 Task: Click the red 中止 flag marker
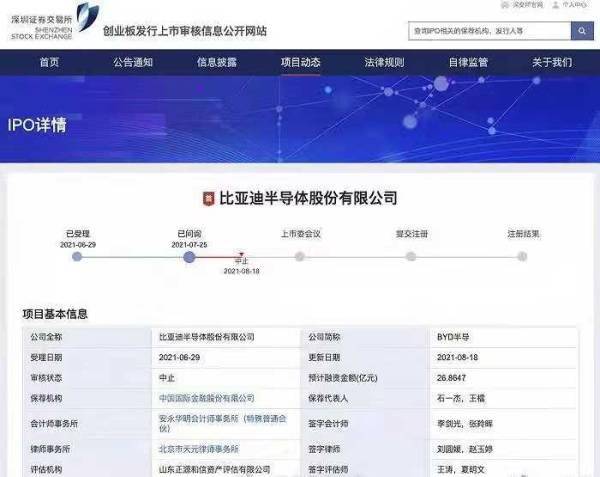240,255
